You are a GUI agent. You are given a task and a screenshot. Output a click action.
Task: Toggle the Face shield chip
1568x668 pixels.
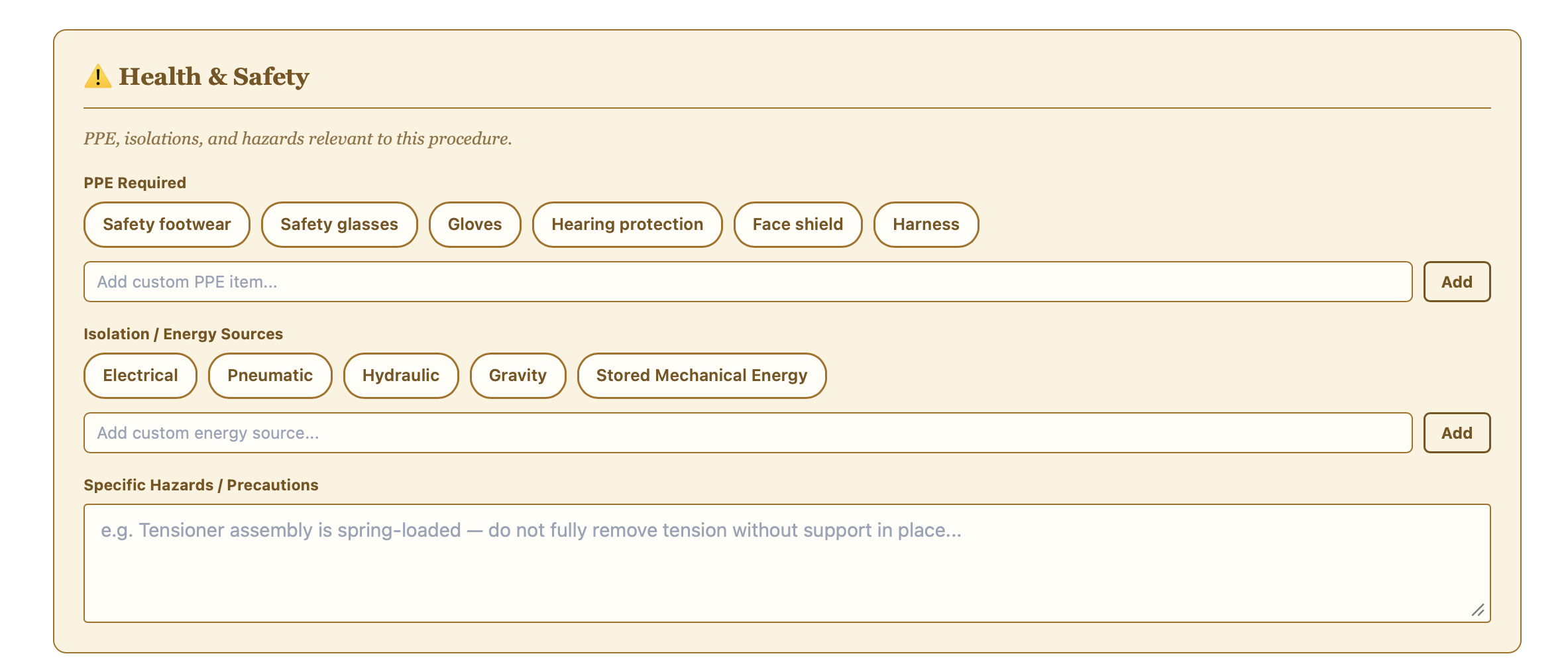coord(798,225)
